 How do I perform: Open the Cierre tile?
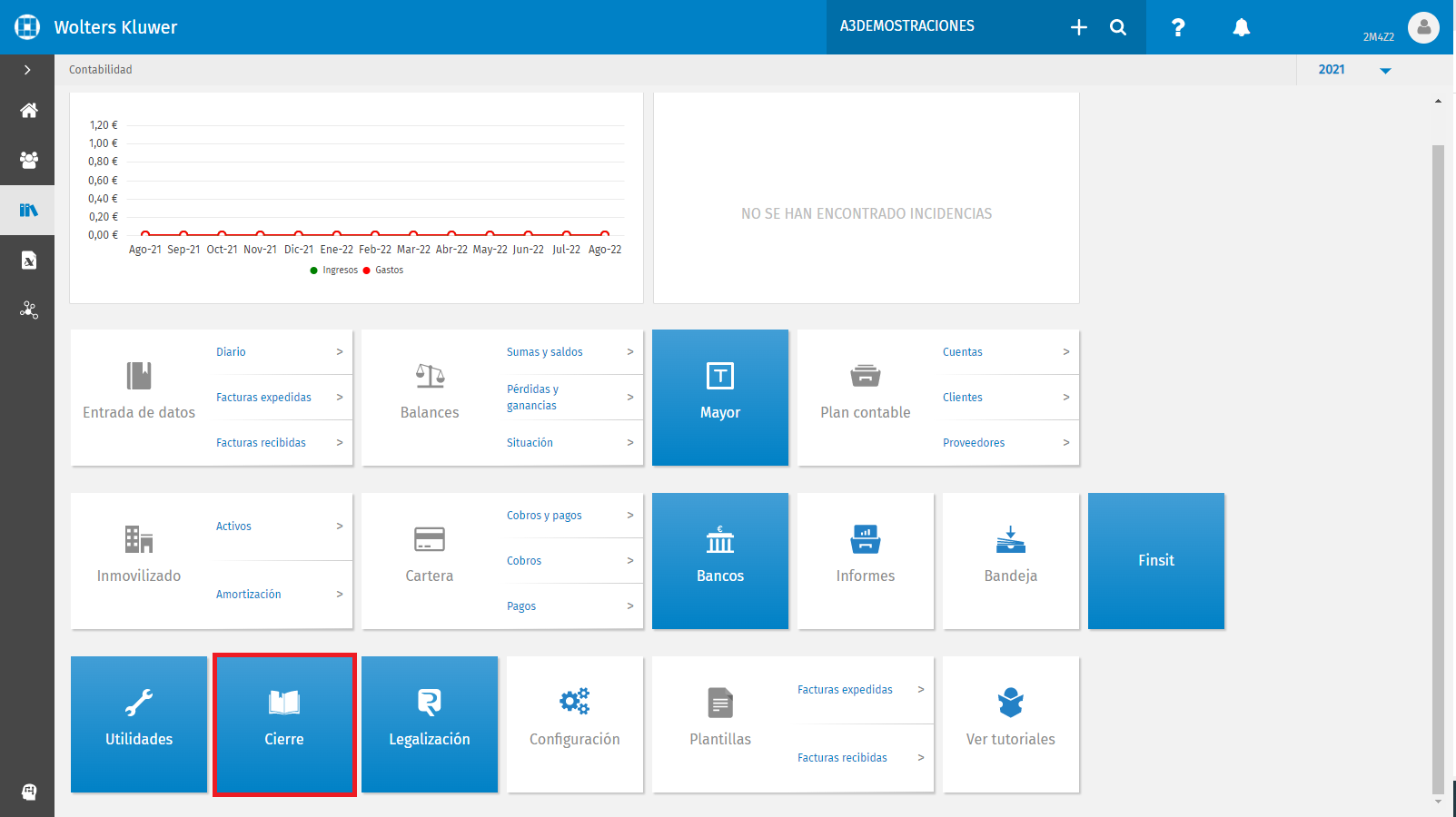[284, 724]
